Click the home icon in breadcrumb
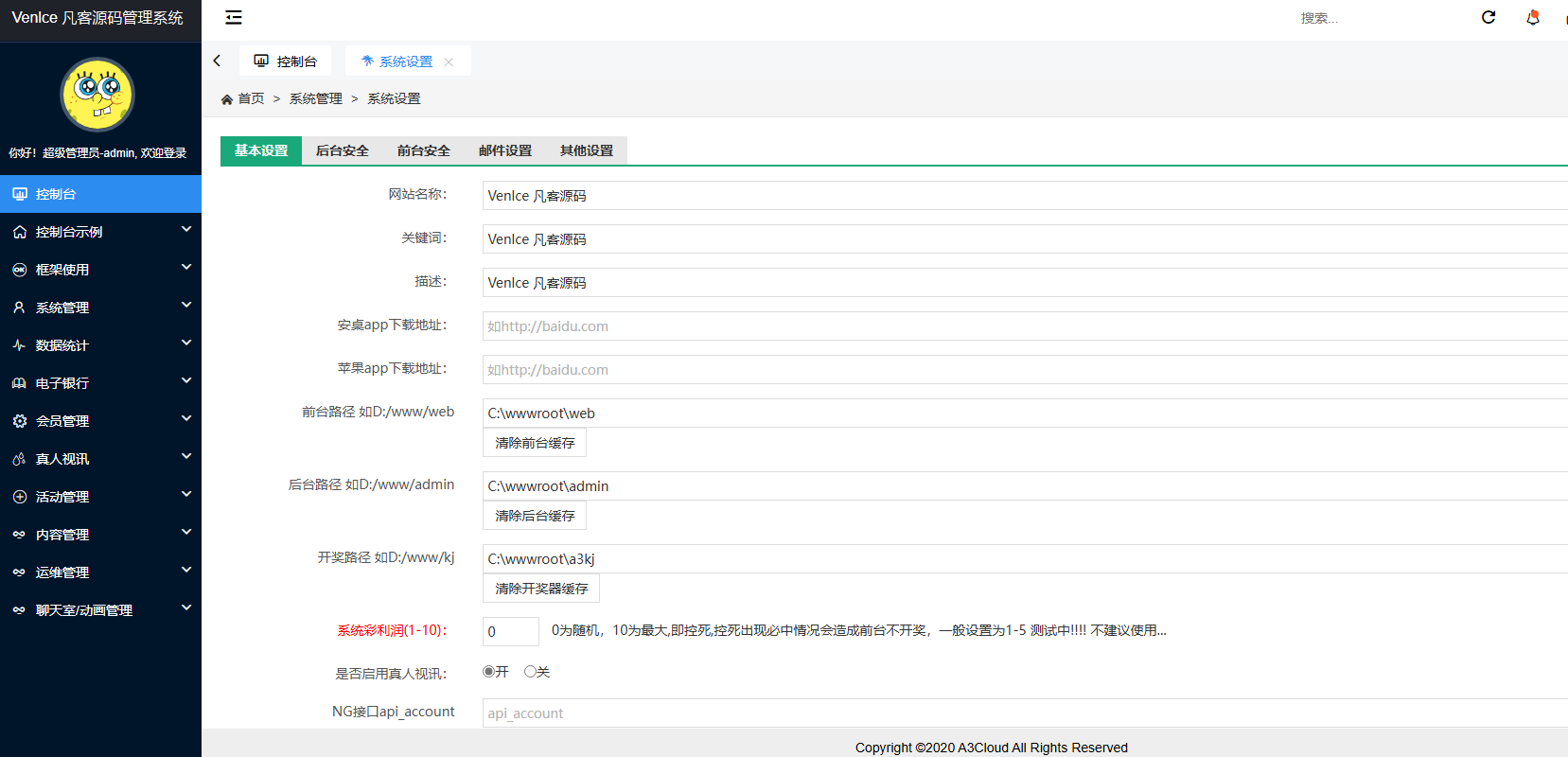 click(227, 99)
